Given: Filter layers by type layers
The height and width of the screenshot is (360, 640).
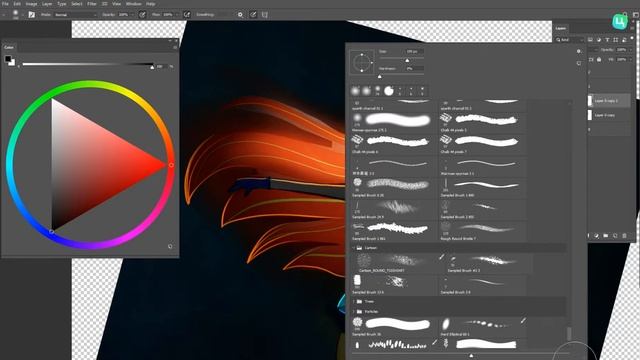Looking at the screenshot, I should point(607,40).
